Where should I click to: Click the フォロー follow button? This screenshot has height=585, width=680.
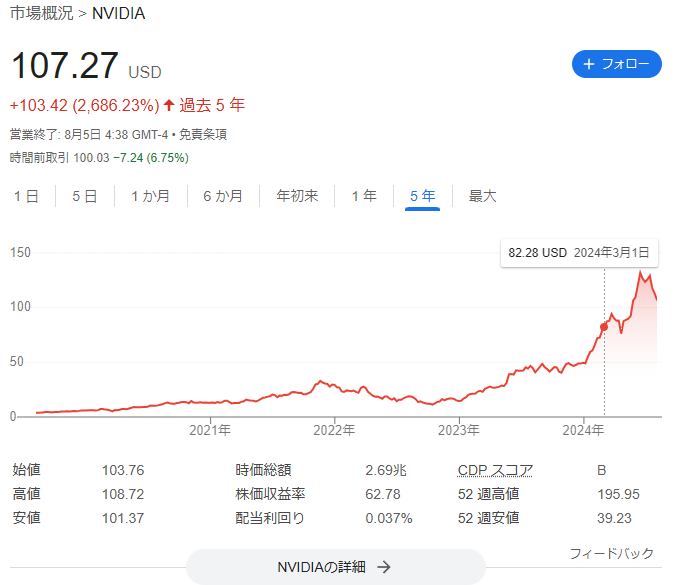616,64
